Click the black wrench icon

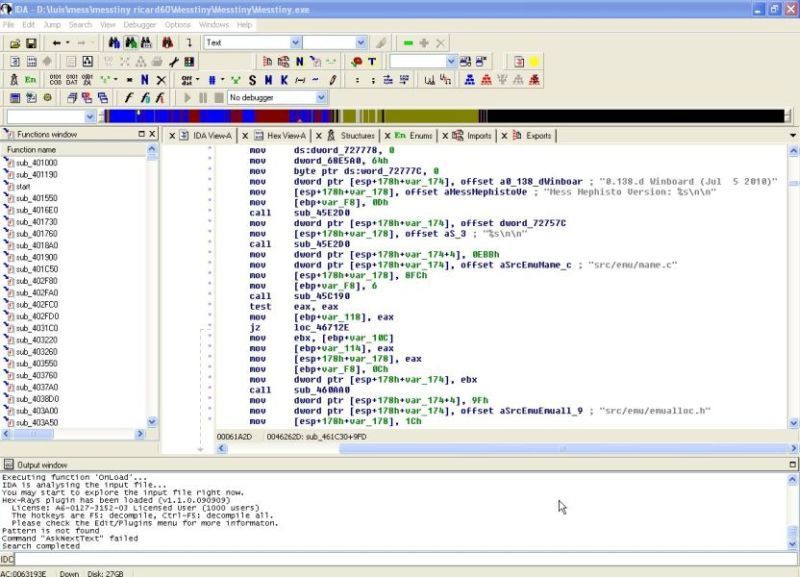173,62
